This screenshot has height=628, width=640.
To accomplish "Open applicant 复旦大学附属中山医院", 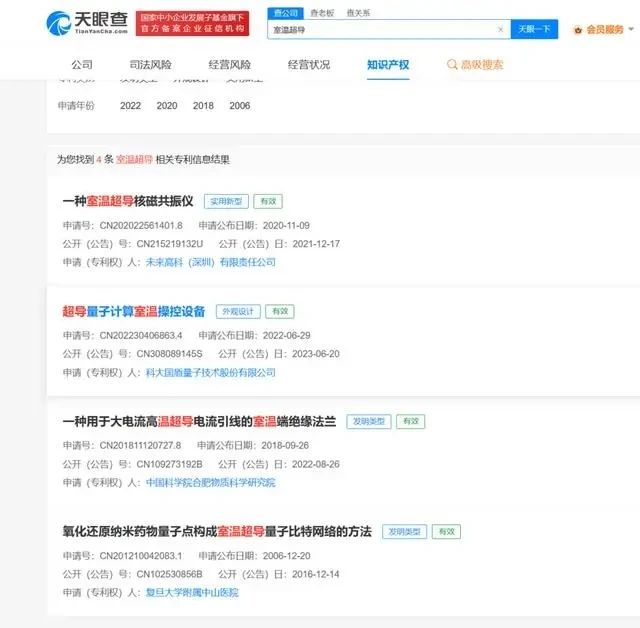I will [x=192, y=592].
